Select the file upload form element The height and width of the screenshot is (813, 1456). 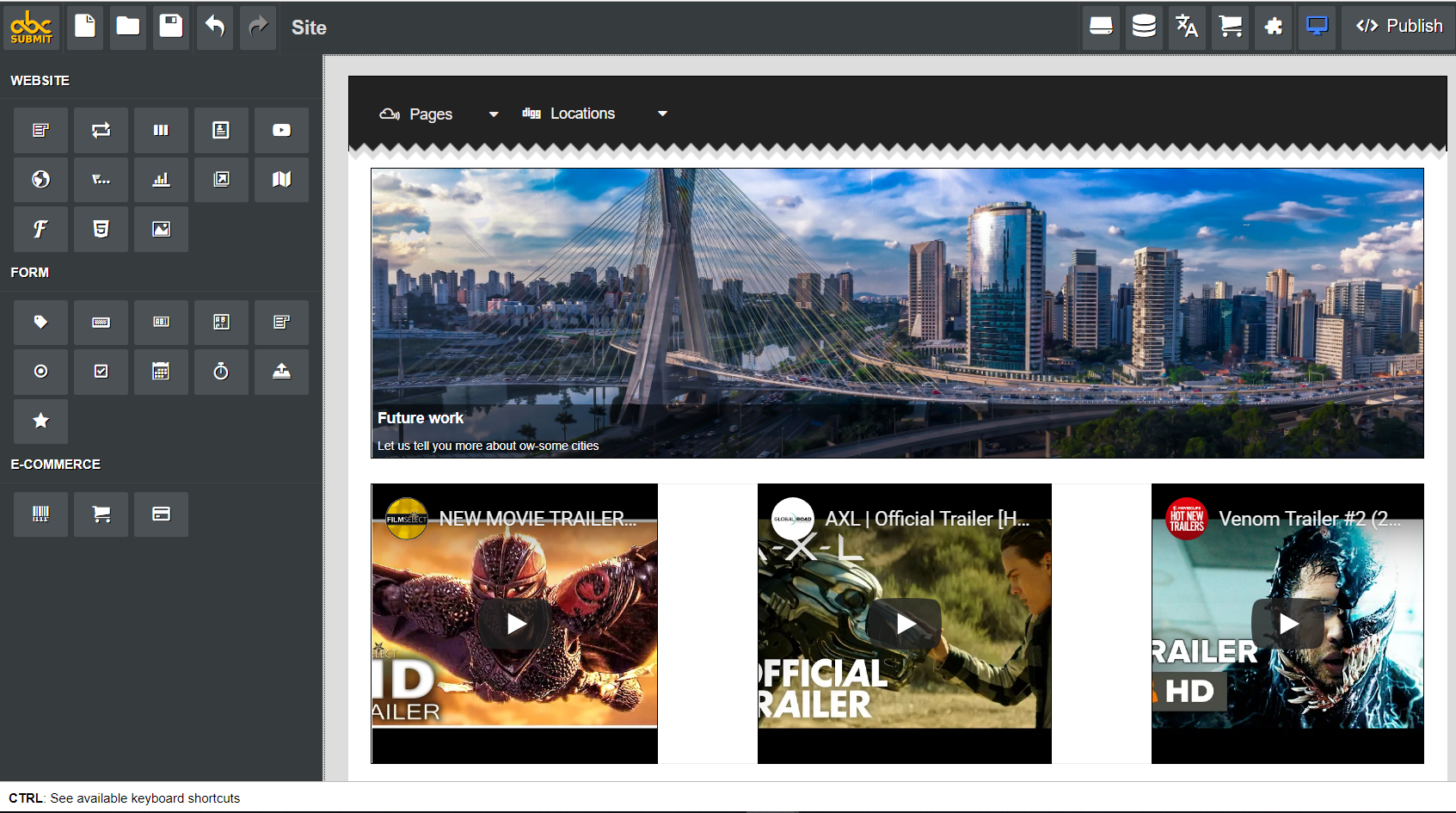(281, 372)
